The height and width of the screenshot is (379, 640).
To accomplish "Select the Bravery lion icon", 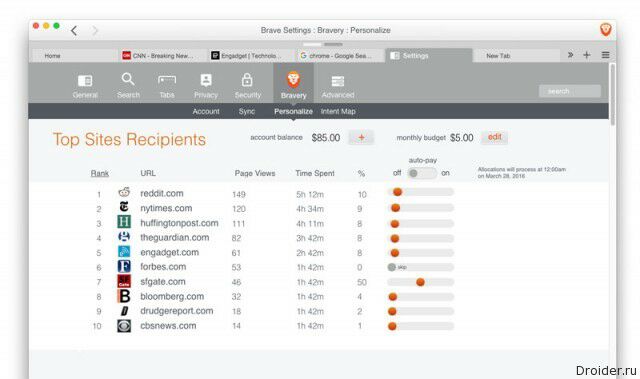I will 293,79.
